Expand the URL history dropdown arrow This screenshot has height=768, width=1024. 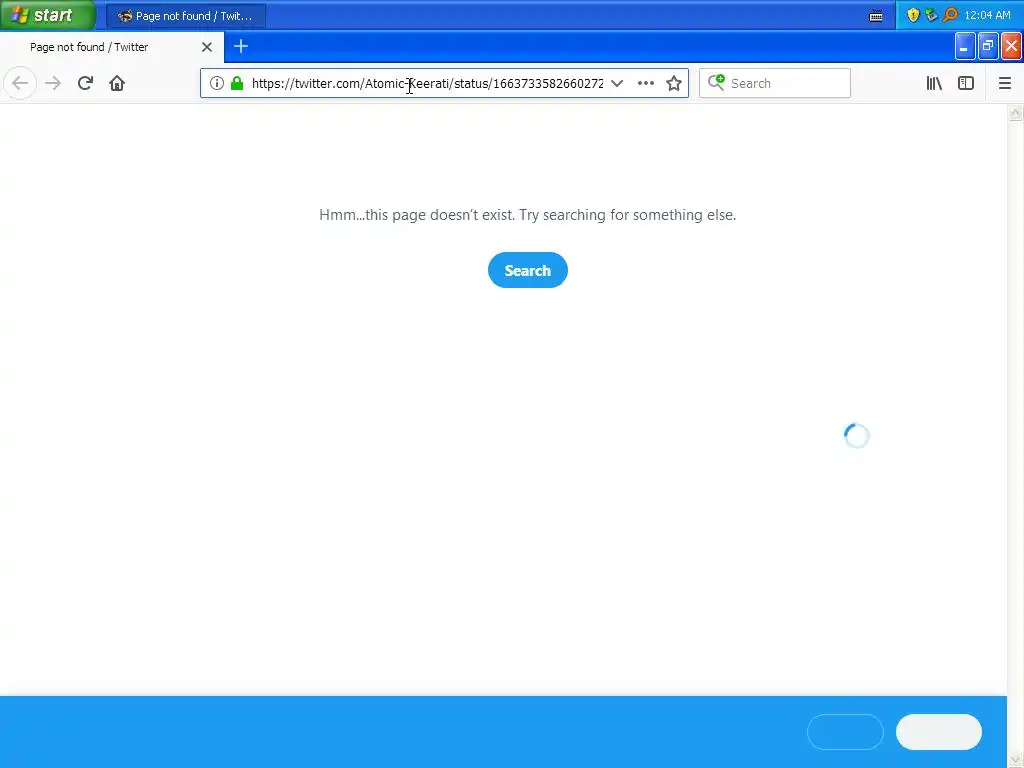(x=616, y=83)
